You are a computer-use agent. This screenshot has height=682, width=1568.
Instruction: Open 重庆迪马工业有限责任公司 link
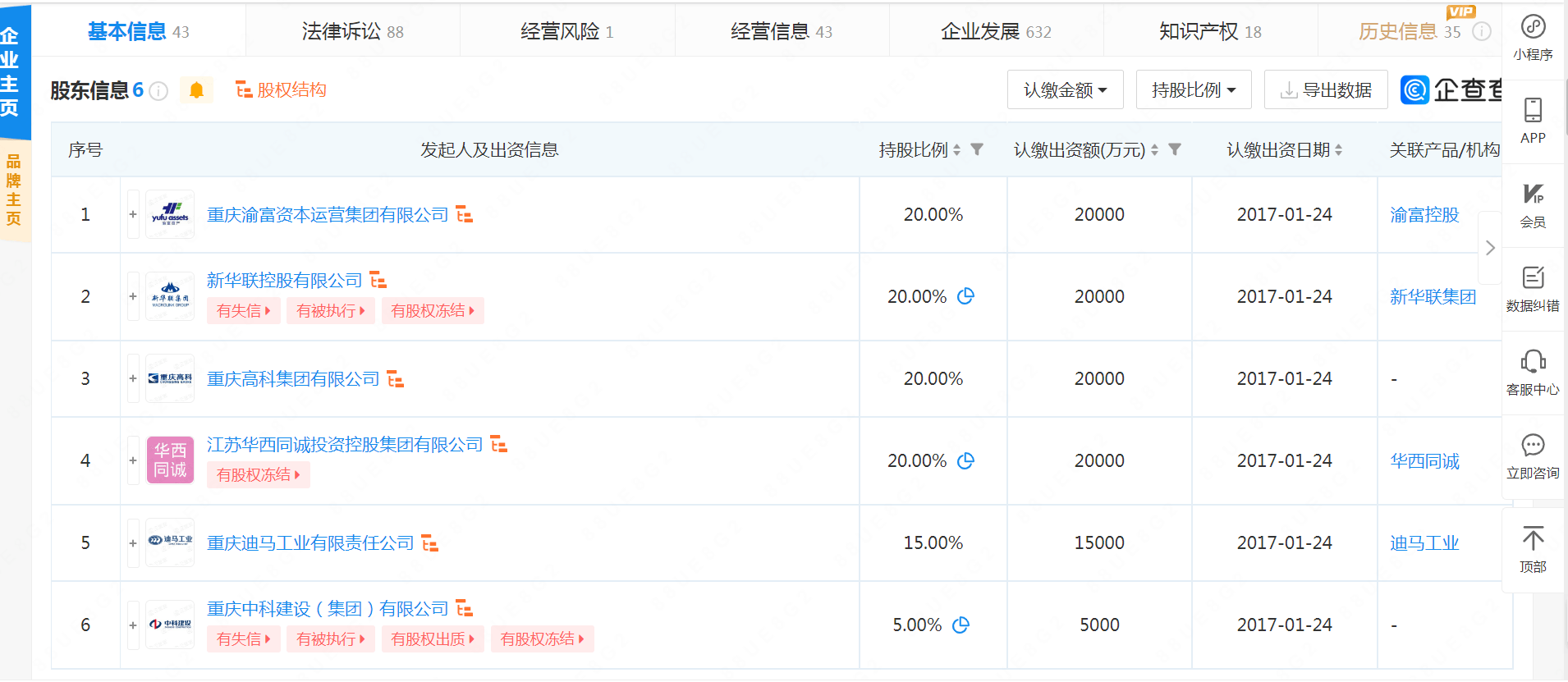tap(310, 543)
